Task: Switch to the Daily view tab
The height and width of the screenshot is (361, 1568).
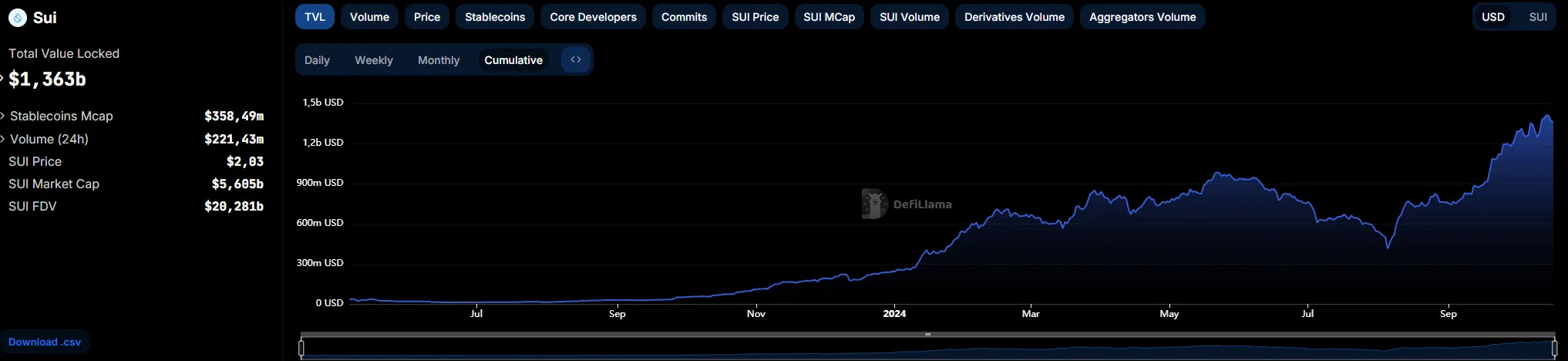Action: click(x=317, y=60)
